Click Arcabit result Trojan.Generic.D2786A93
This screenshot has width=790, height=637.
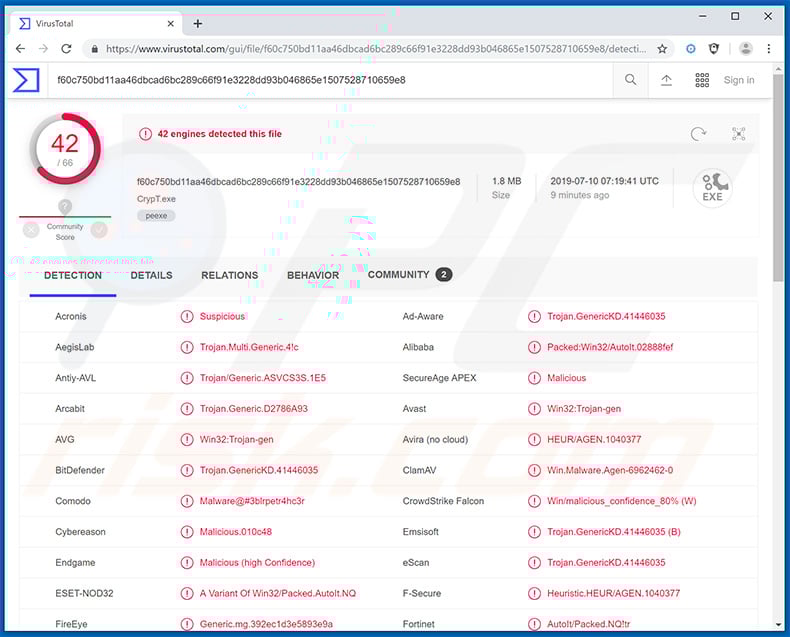(x=253, y=409)
